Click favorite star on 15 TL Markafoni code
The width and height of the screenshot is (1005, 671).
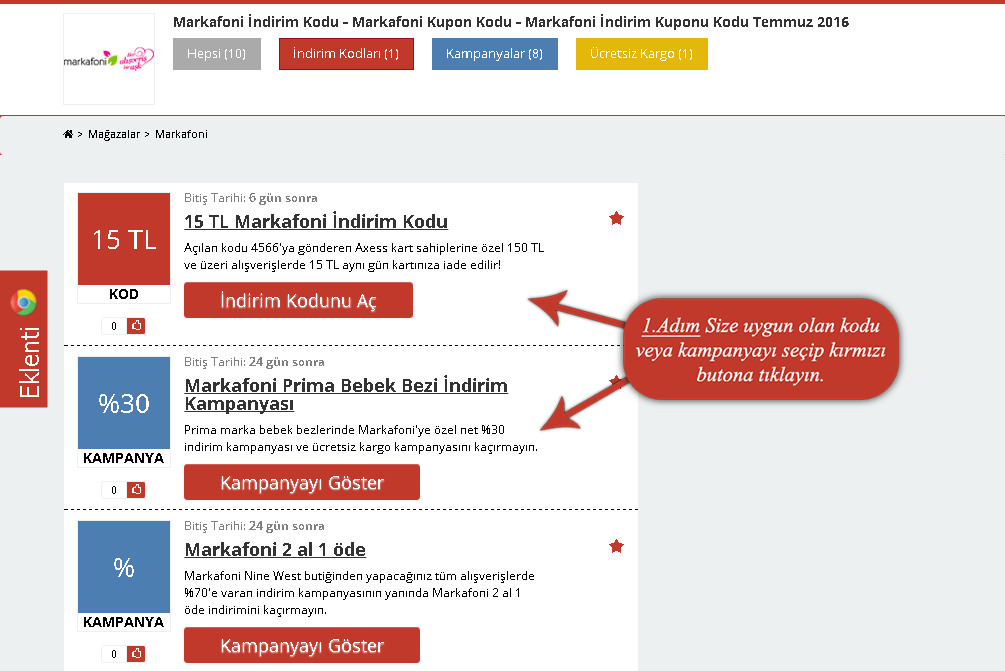click(x=617, y=219)
